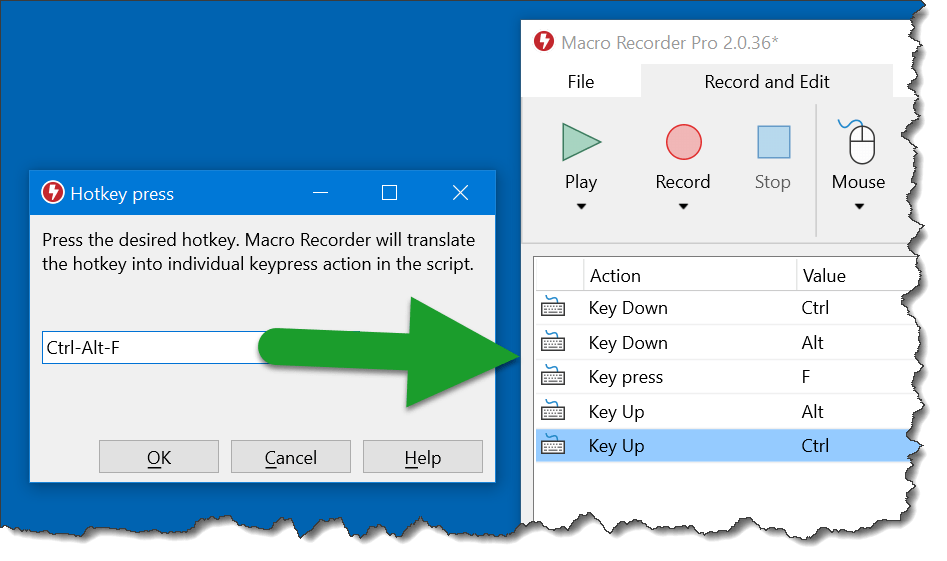Image resolution: width=947 pixels, height=561 pixels.
Task: Open the File tab
Action: [581, 82]
